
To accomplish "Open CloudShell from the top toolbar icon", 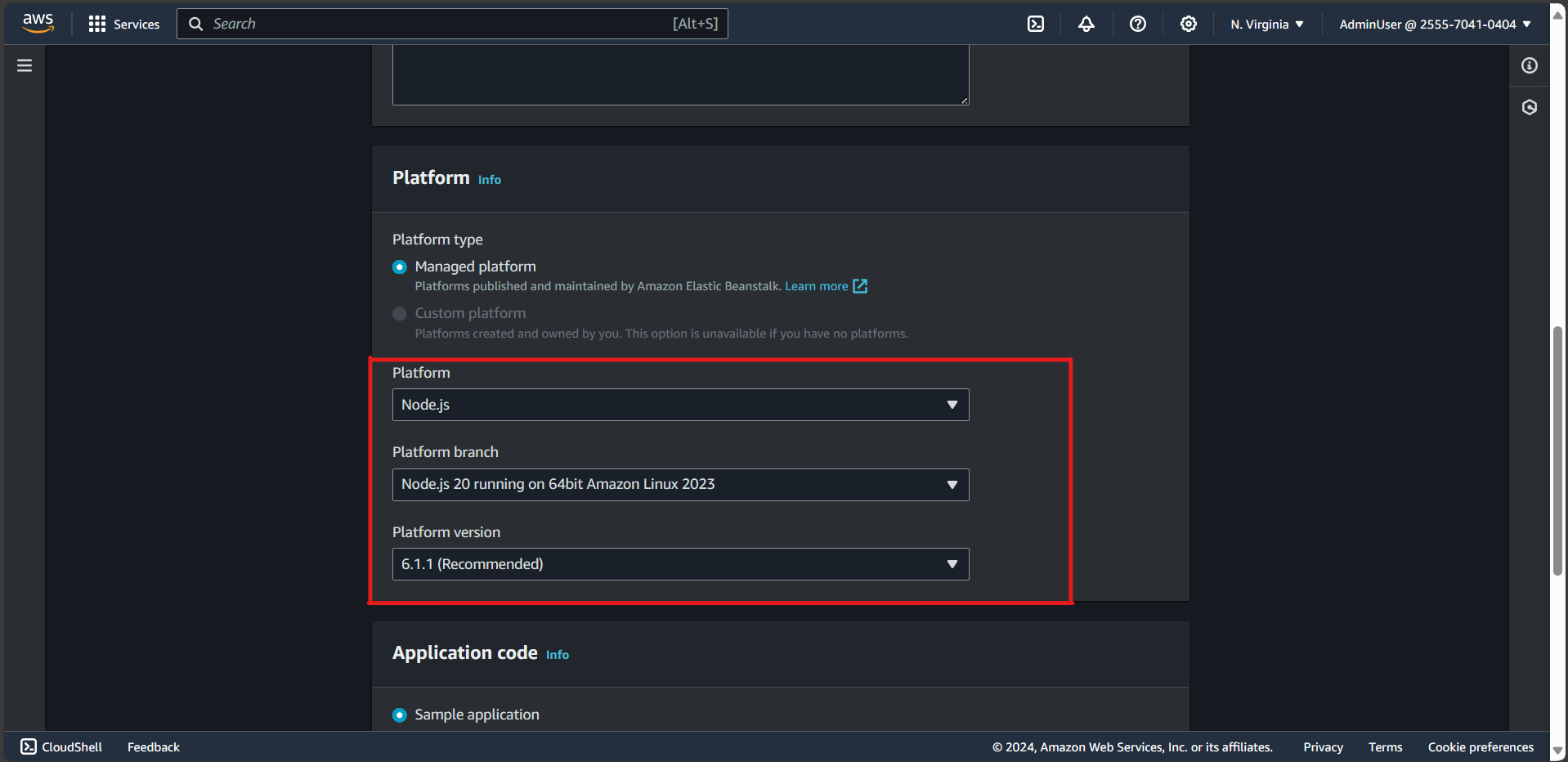I will (1036, 24).
